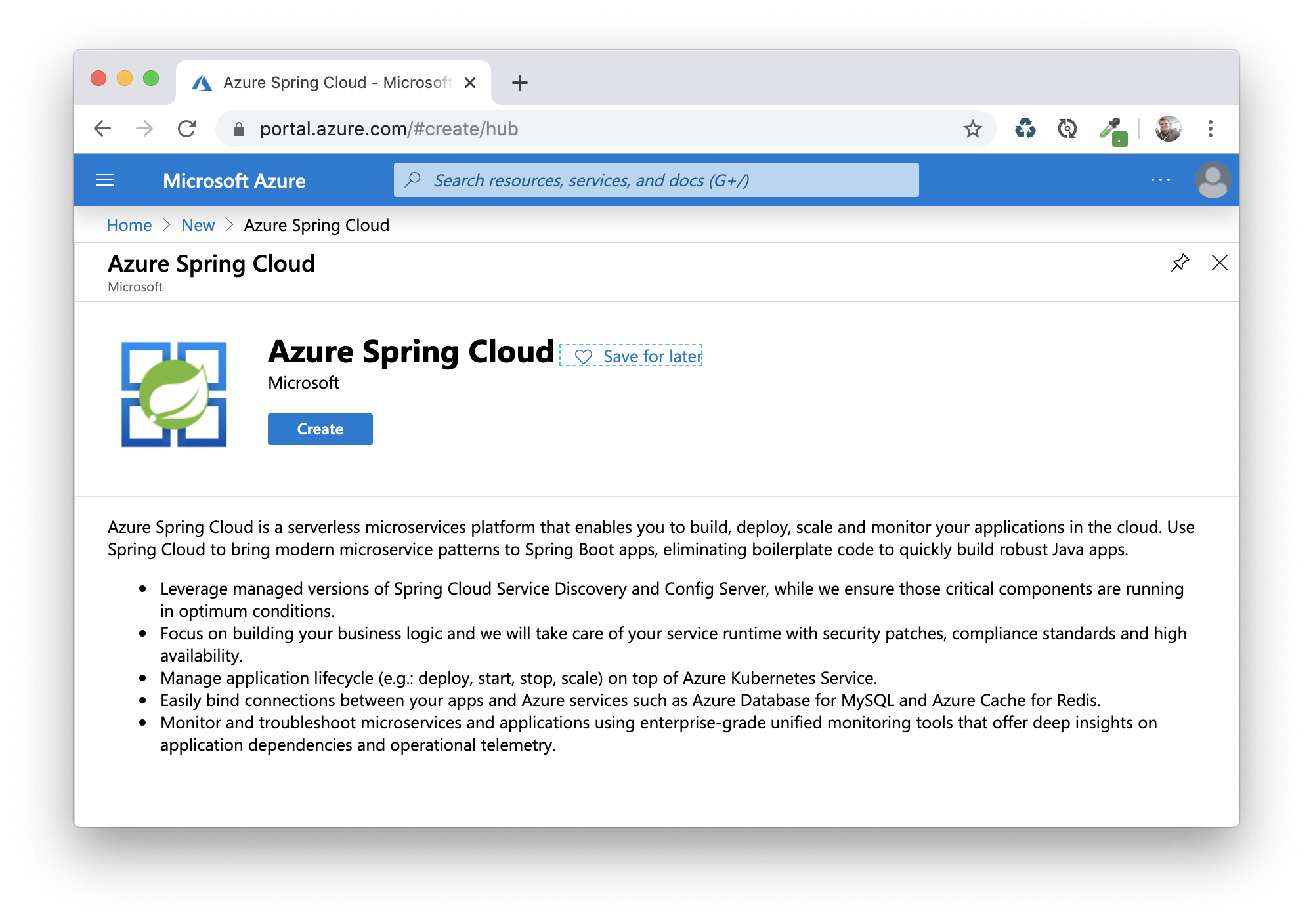Open Chrome three-dot options menu
This screenshot has width=1313, height=924.
pyautogui.click(x=1210, y=129)
